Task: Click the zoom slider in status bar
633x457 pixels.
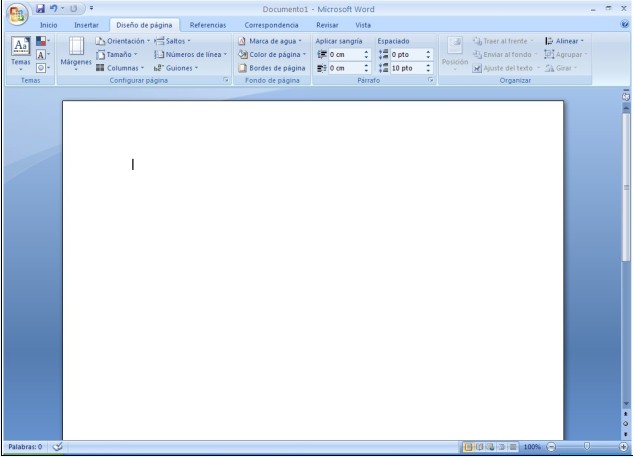Action: [587, 446]
